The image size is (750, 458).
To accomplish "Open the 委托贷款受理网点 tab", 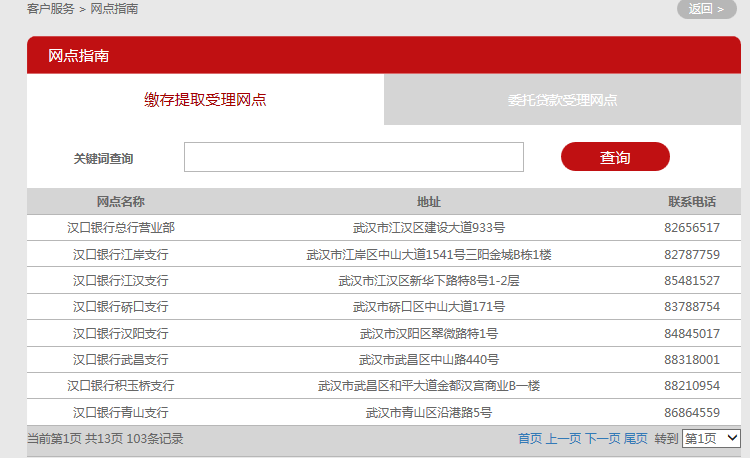I will point(562,100).
